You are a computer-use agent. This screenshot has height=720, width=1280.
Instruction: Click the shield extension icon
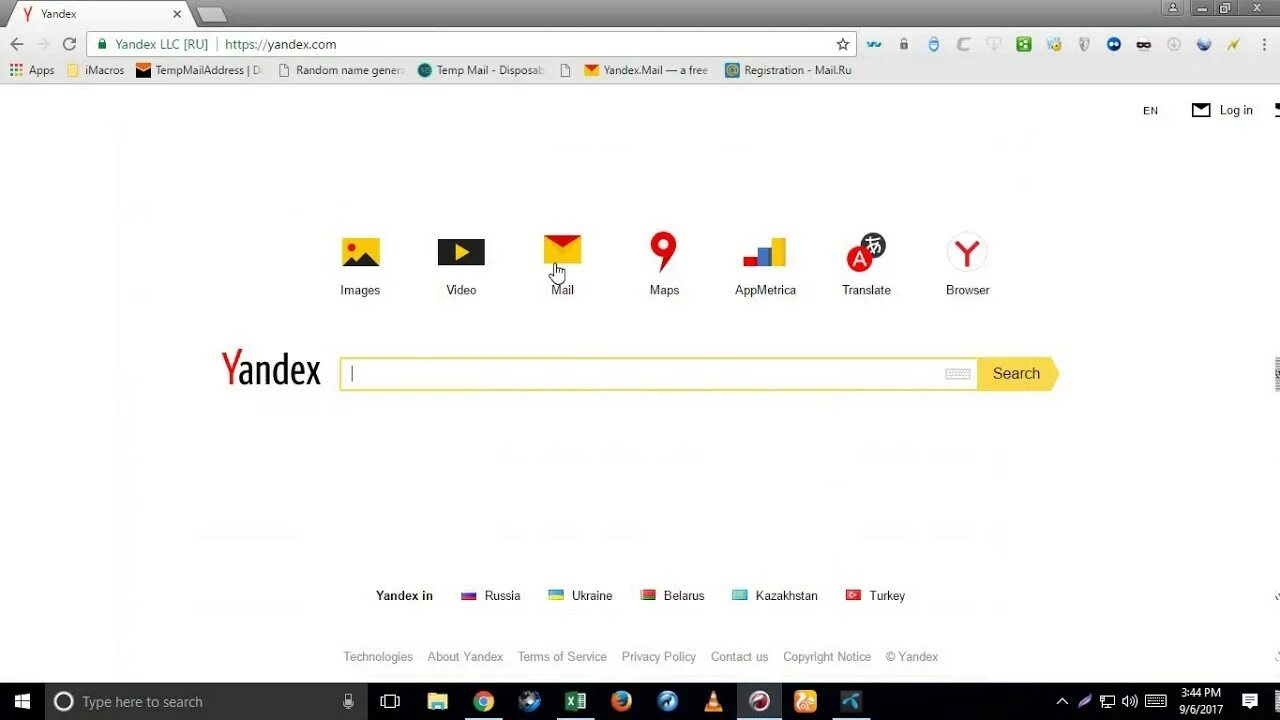tap(1084, 44)
